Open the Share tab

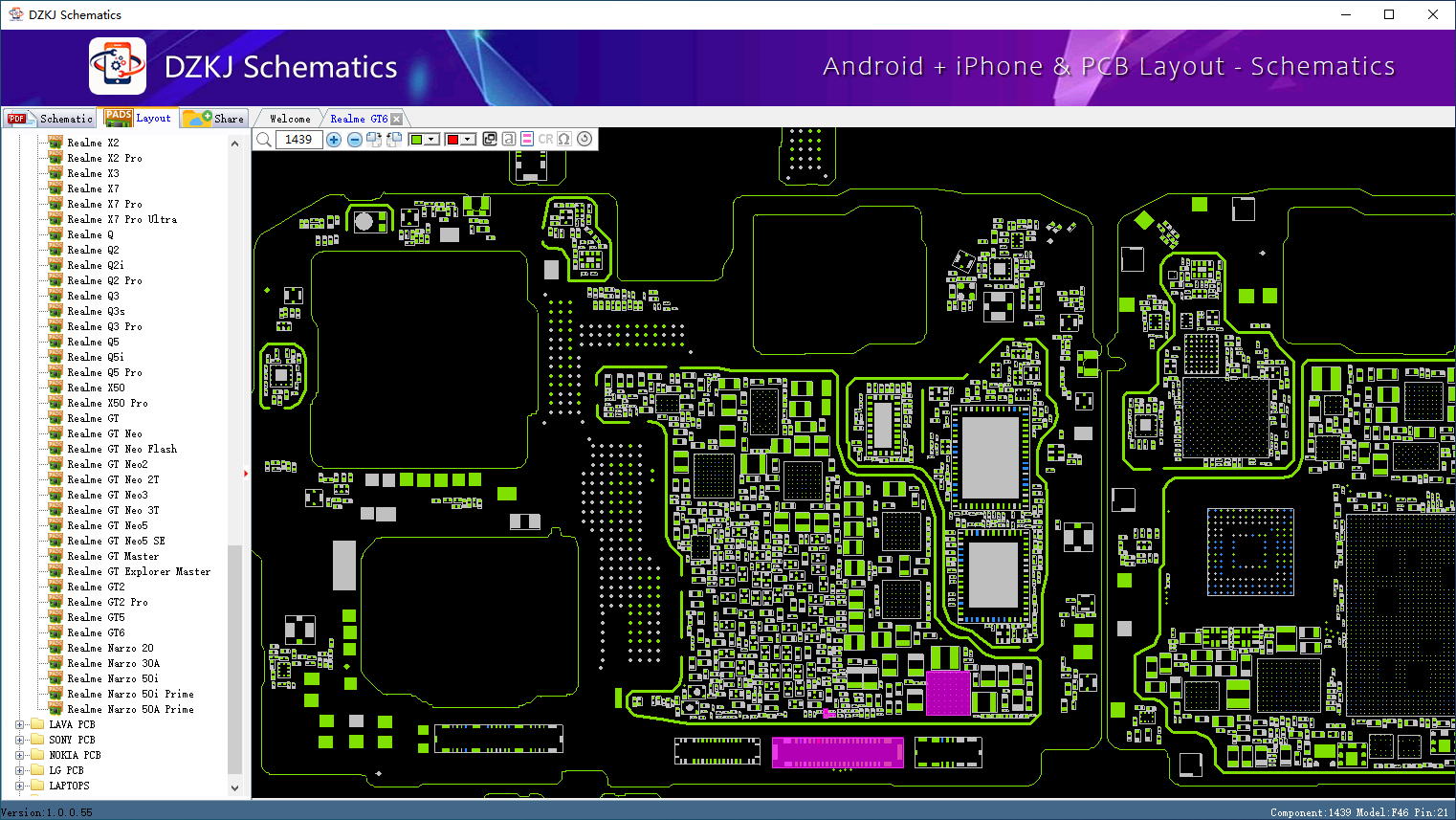click(214, 119)
